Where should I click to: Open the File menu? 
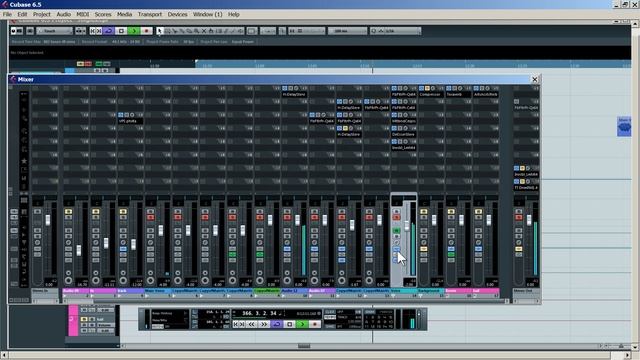[x=7, y=14]
